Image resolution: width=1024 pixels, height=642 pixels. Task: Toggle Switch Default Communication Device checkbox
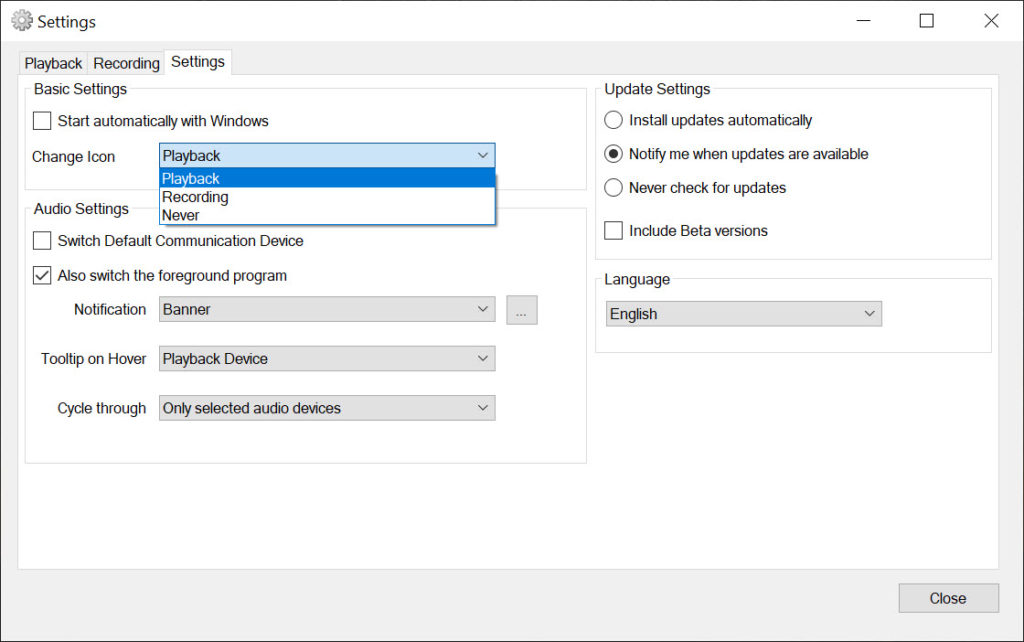42,241
